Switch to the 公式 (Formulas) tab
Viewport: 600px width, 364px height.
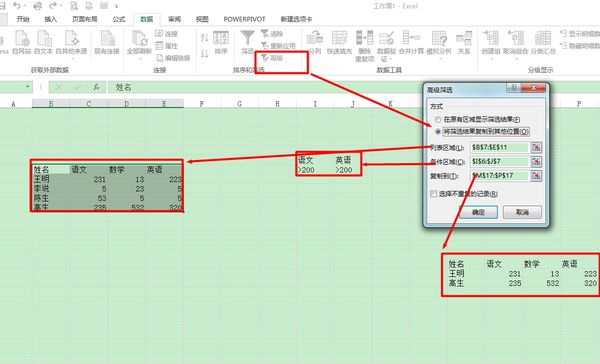click(119, 19)
